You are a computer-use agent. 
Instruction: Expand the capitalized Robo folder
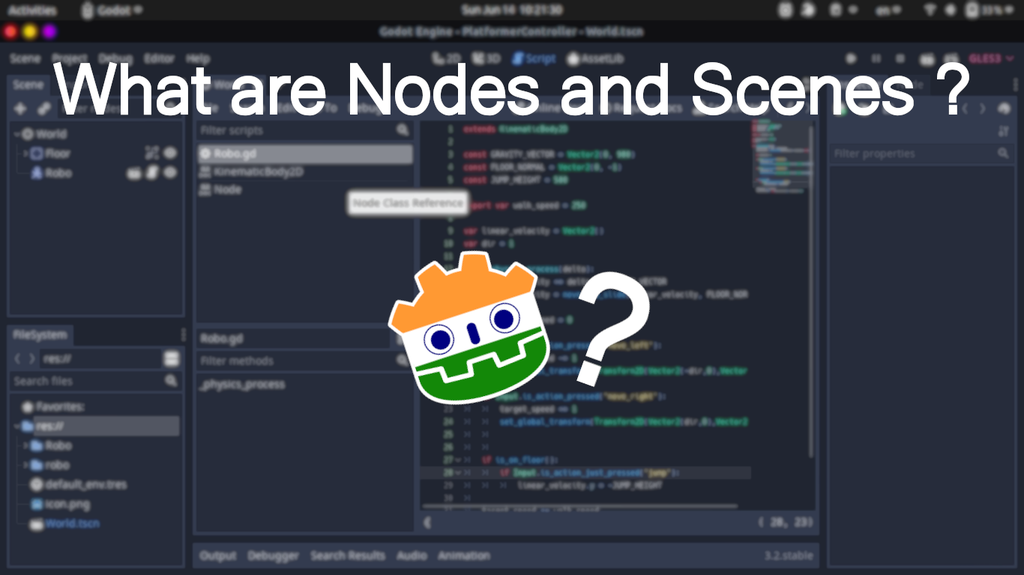[x=25, y=446]
